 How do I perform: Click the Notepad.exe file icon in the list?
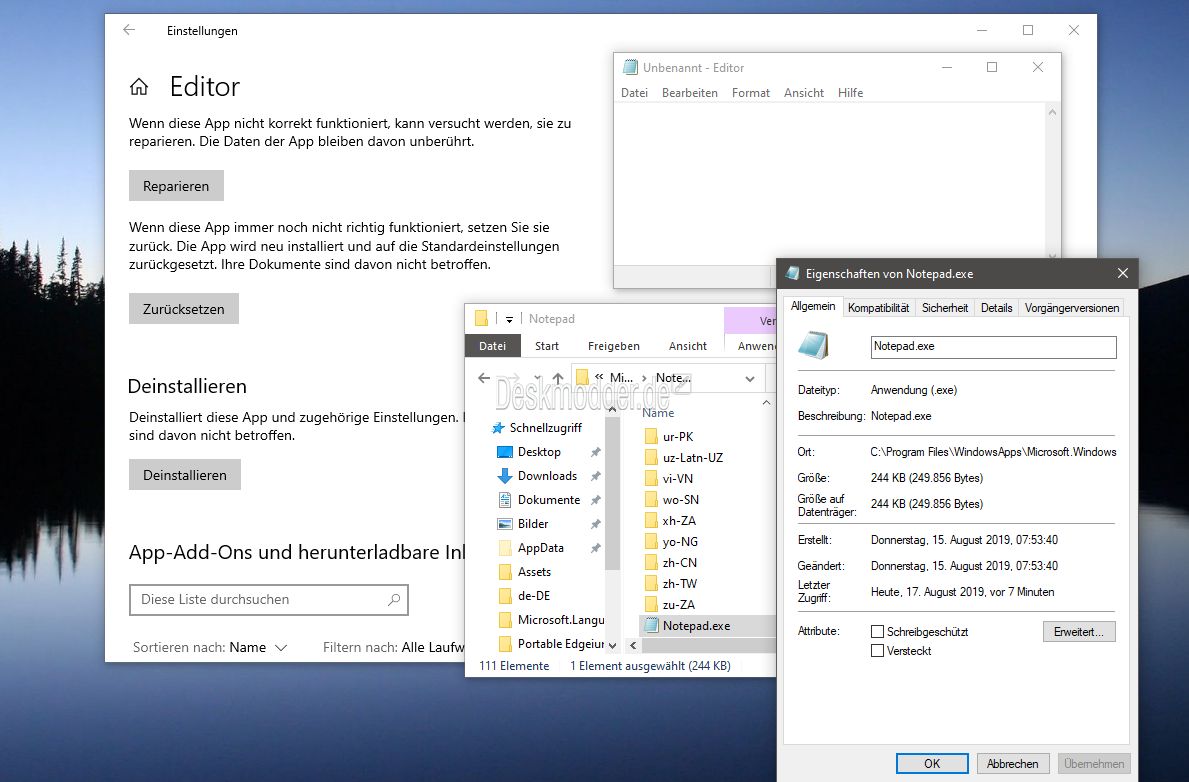point(651,626)
